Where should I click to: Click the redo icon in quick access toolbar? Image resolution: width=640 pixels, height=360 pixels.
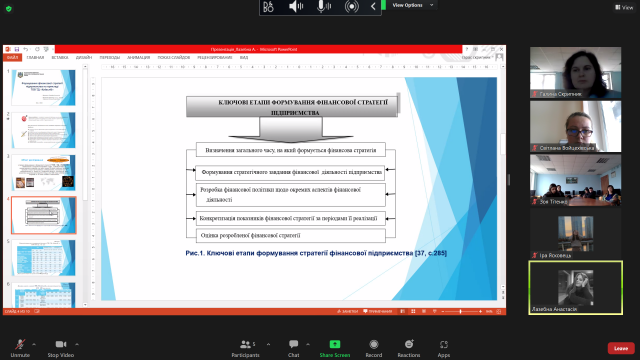pos(37,49)
